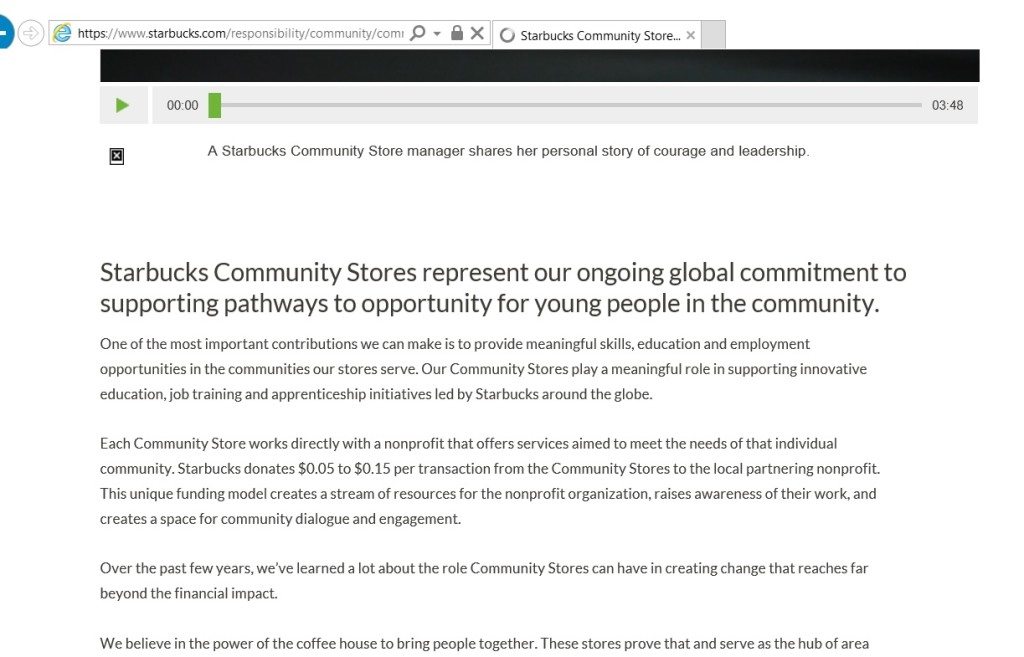Click paragraph starting 'One of the most important'
This screenshot has height=657, width=1024.
(483, 369)
